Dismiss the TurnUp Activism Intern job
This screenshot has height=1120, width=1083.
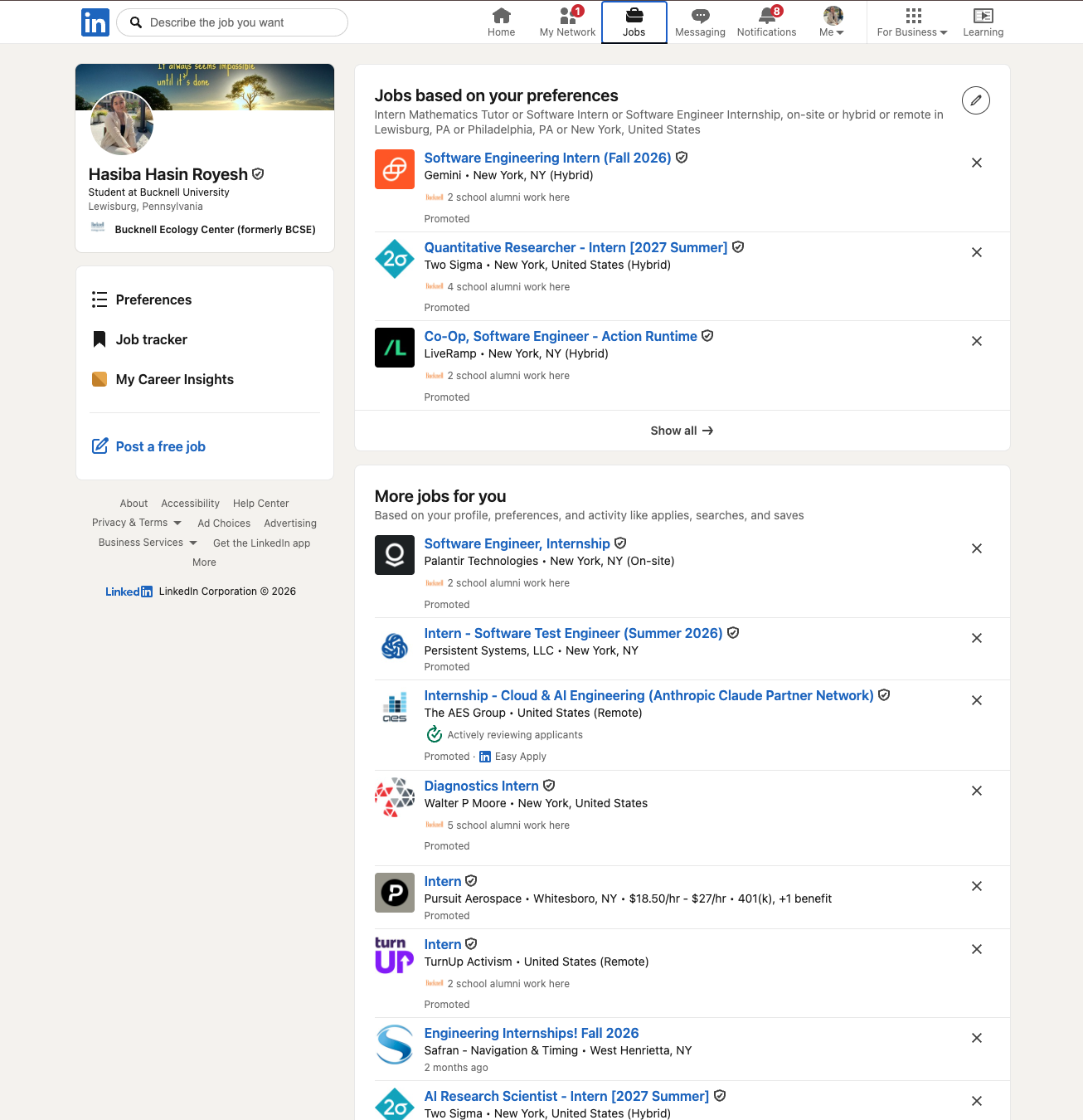coord(977,949)
